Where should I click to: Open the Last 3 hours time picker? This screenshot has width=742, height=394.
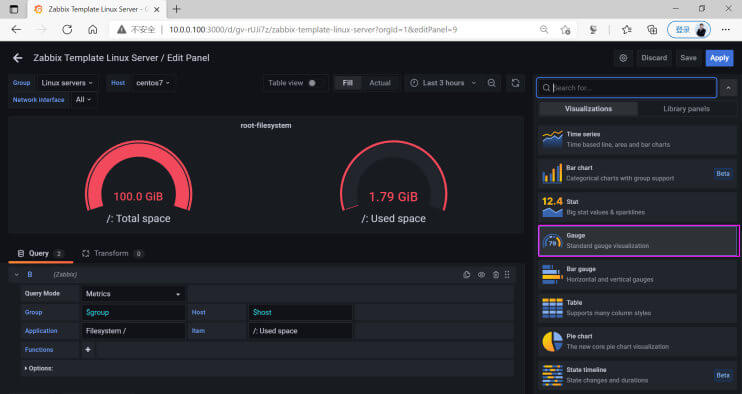(443, 83)
